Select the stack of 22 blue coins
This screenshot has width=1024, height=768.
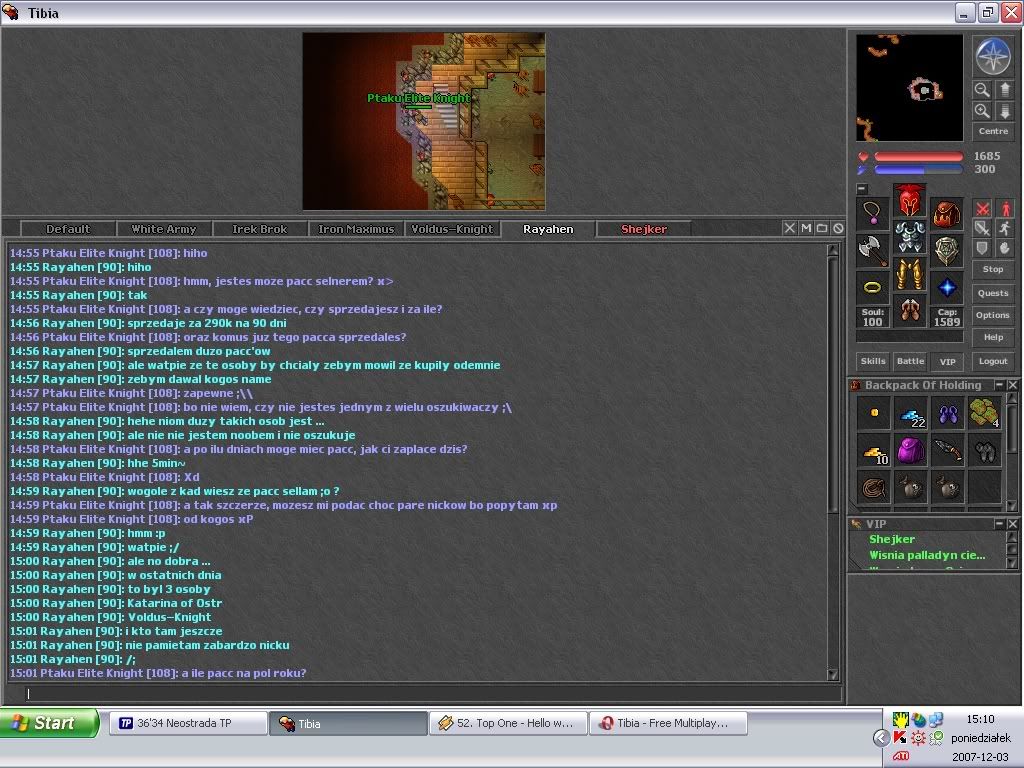[x=910, y=413]
